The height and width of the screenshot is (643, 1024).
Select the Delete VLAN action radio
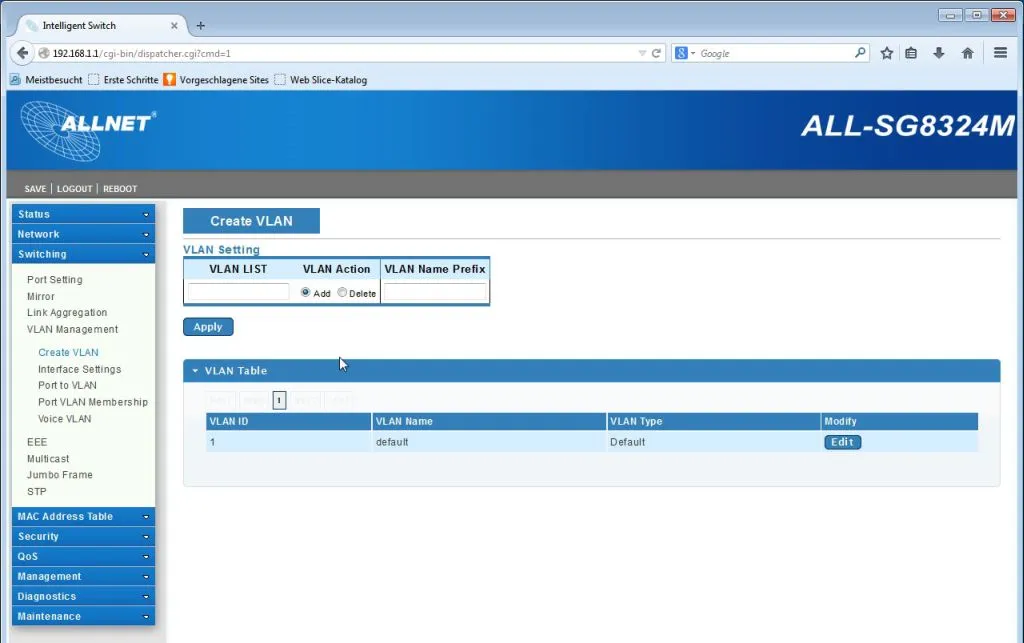tap(342, 293)
